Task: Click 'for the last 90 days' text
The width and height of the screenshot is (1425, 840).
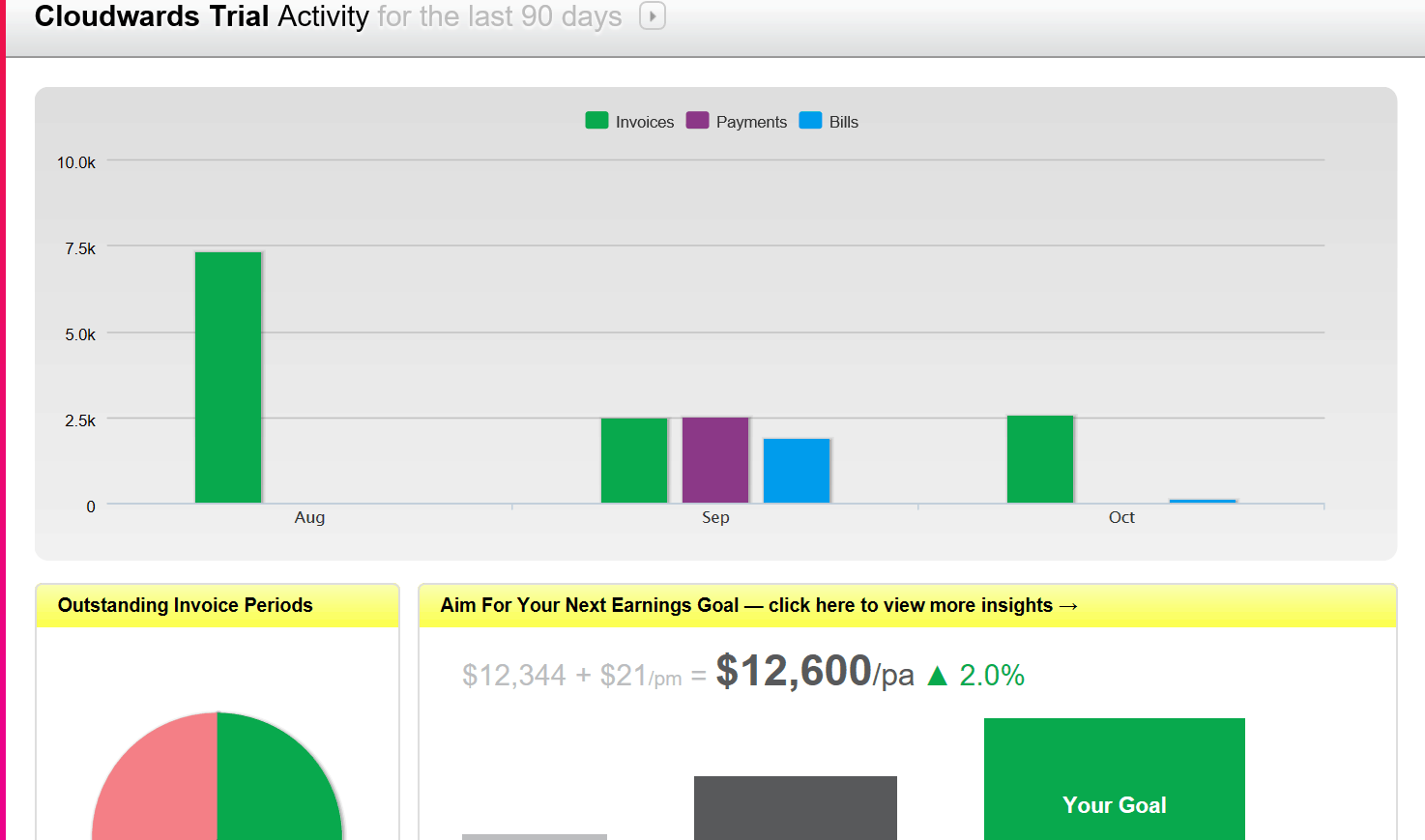Action: click(500, 16)
